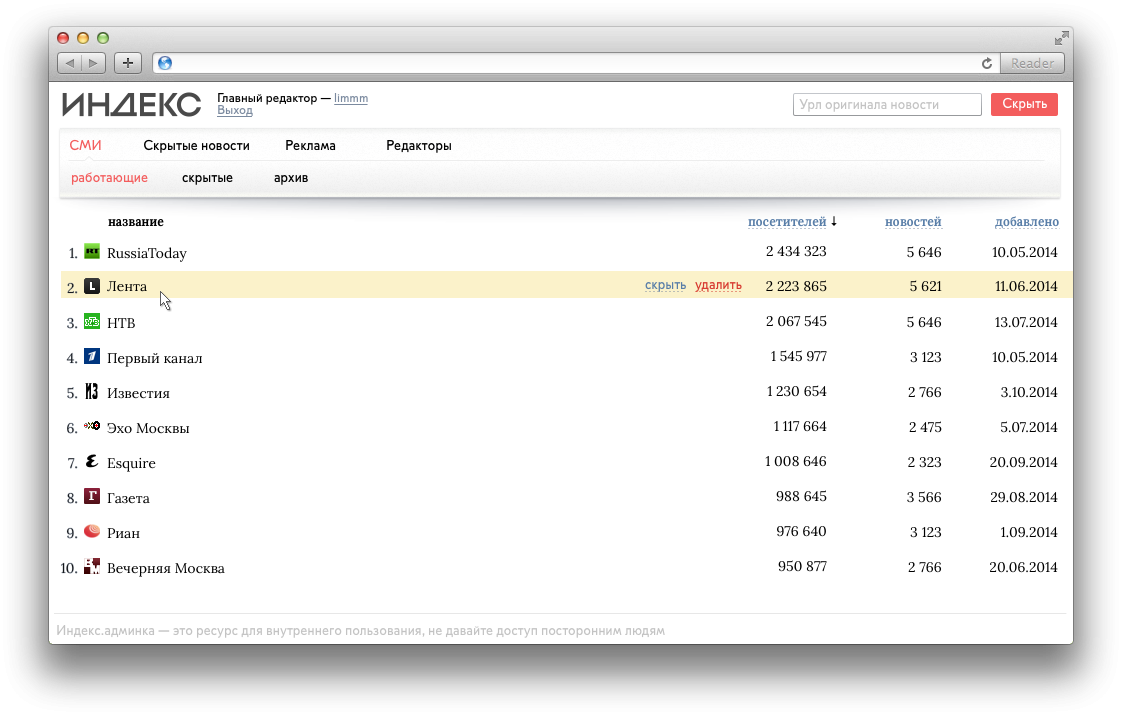Sort the list by новостей column
Image resolution: width=1122 pixels, height=715 pixels.
[x=913, y=222]
